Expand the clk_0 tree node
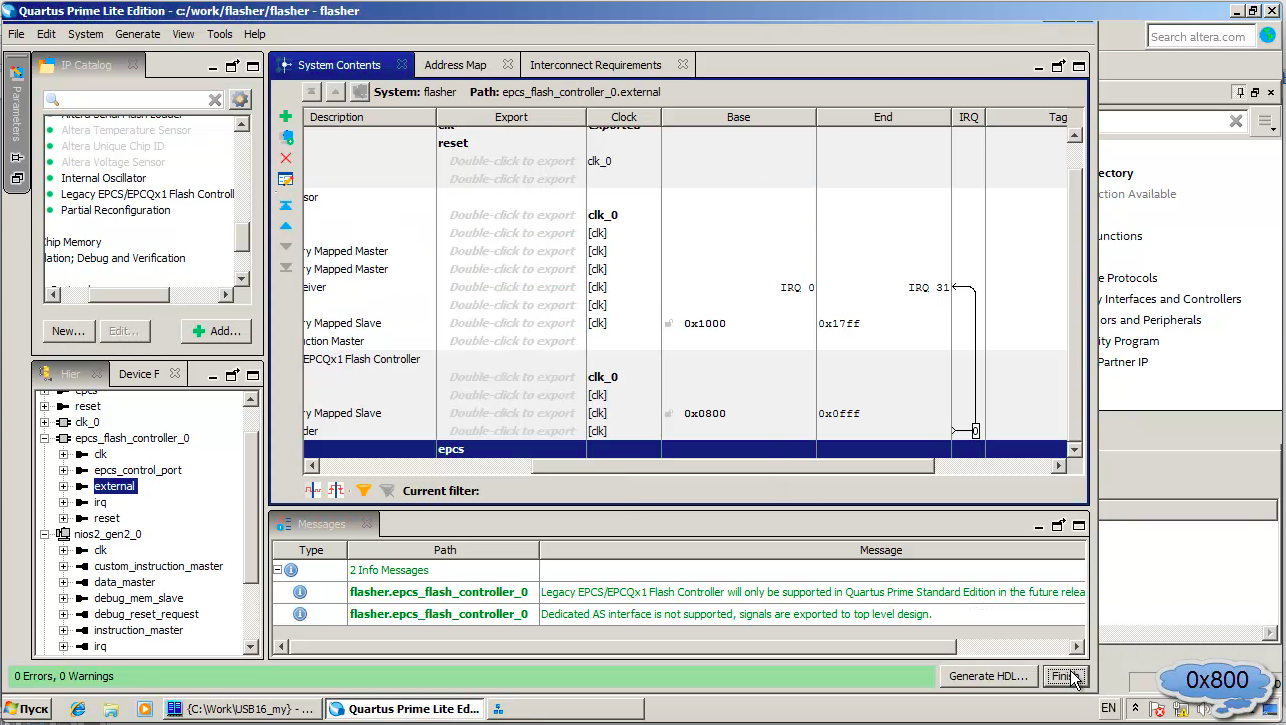The width and height of the screenshot is (1286, 725). pyautogui.click(x=44, y=422)
